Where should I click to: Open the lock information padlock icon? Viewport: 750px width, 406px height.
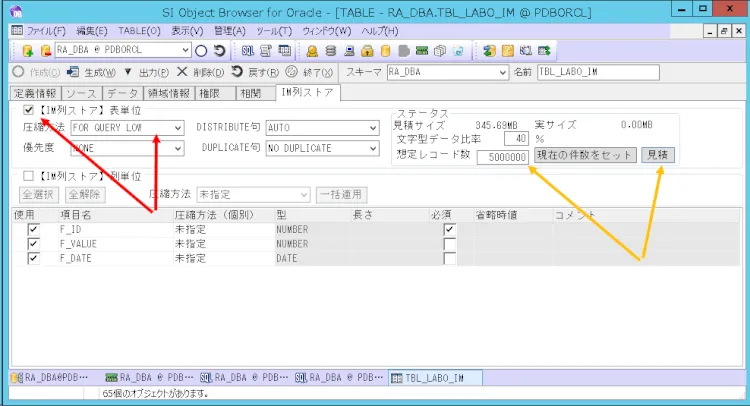(x=367, y=51)
